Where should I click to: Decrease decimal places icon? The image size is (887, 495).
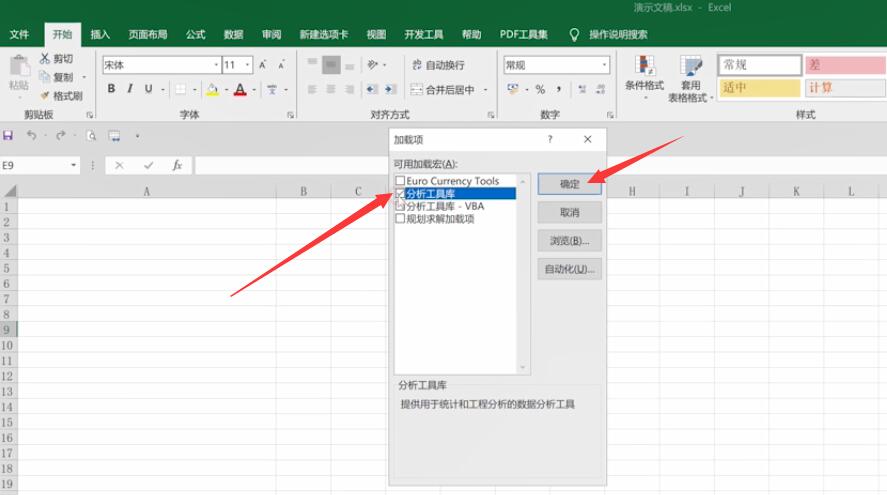[x=601, y=89]
